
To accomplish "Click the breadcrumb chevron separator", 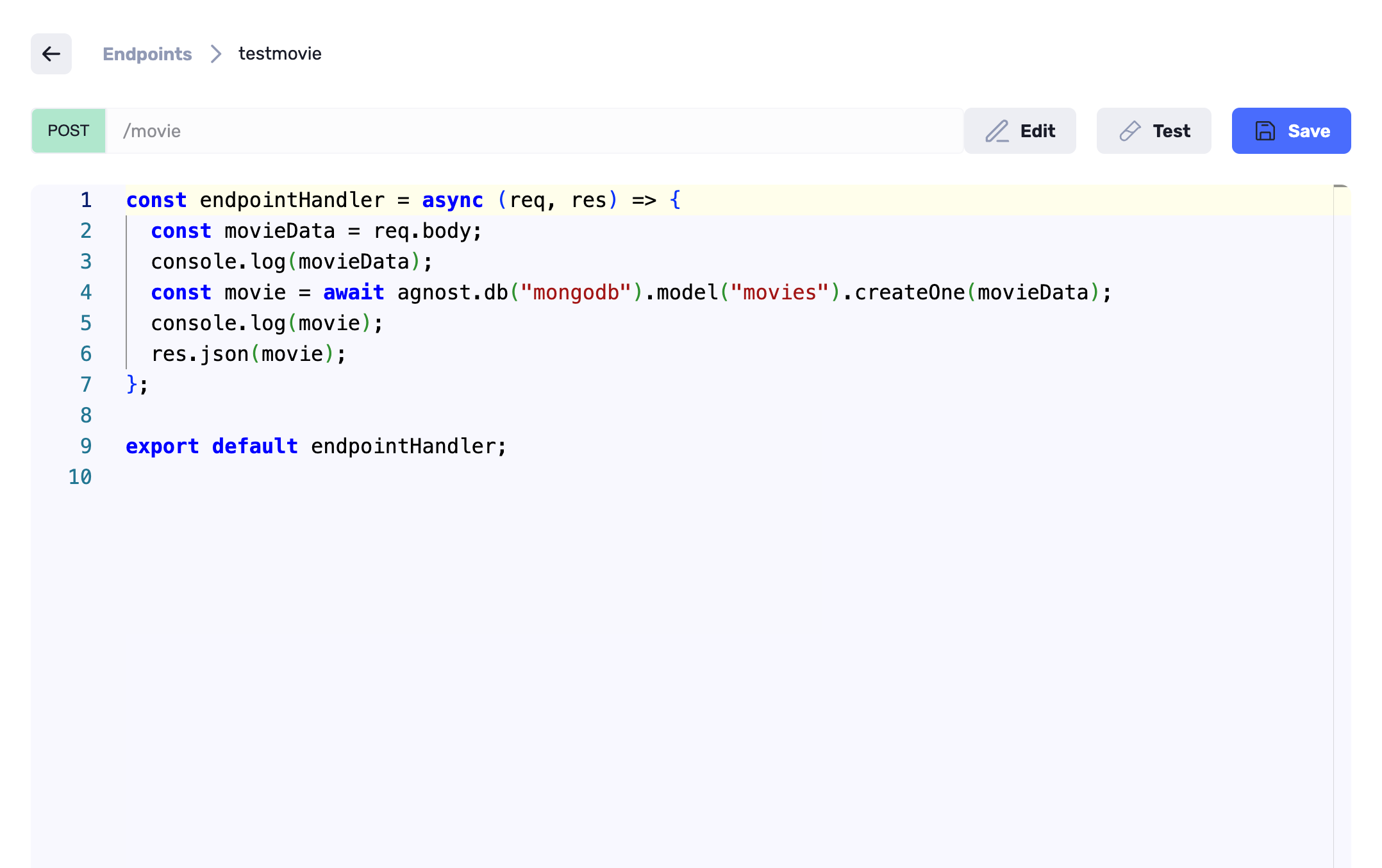I will [x=216, y=54].
